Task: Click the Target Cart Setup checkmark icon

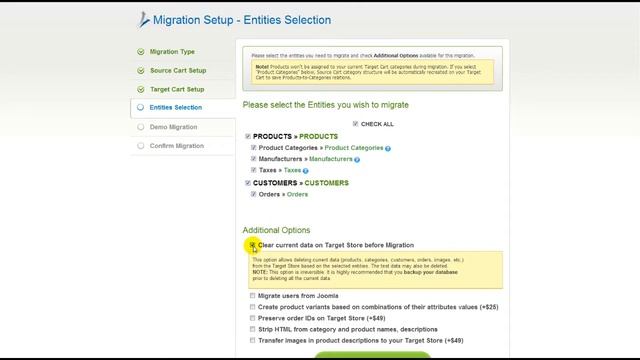Action: click(x=141, y=89)
